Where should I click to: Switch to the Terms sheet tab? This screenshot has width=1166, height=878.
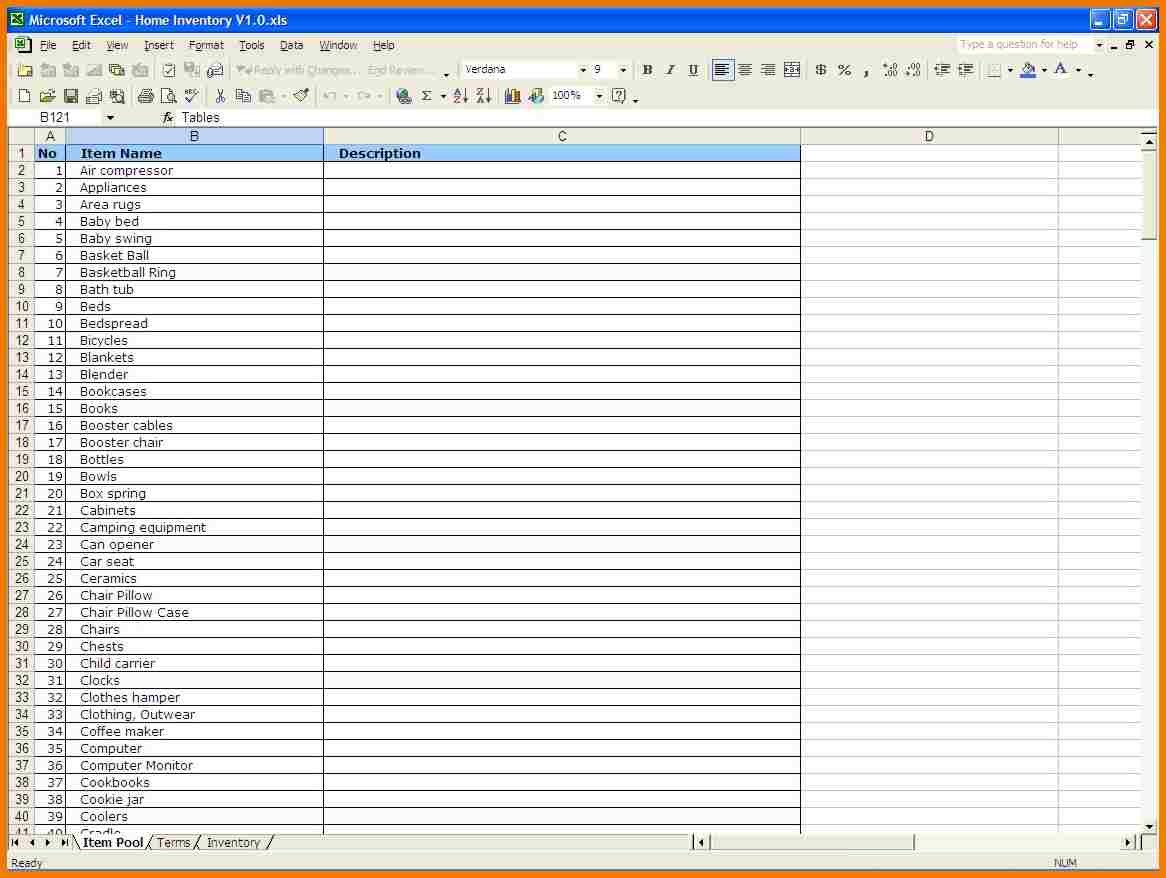point(173,842)
